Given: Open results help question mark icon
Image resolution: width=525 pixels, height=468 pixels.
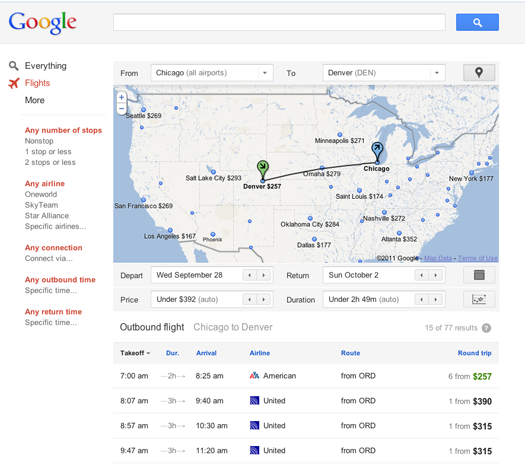Looking at the screenshot, I should (x=486, y=328).
